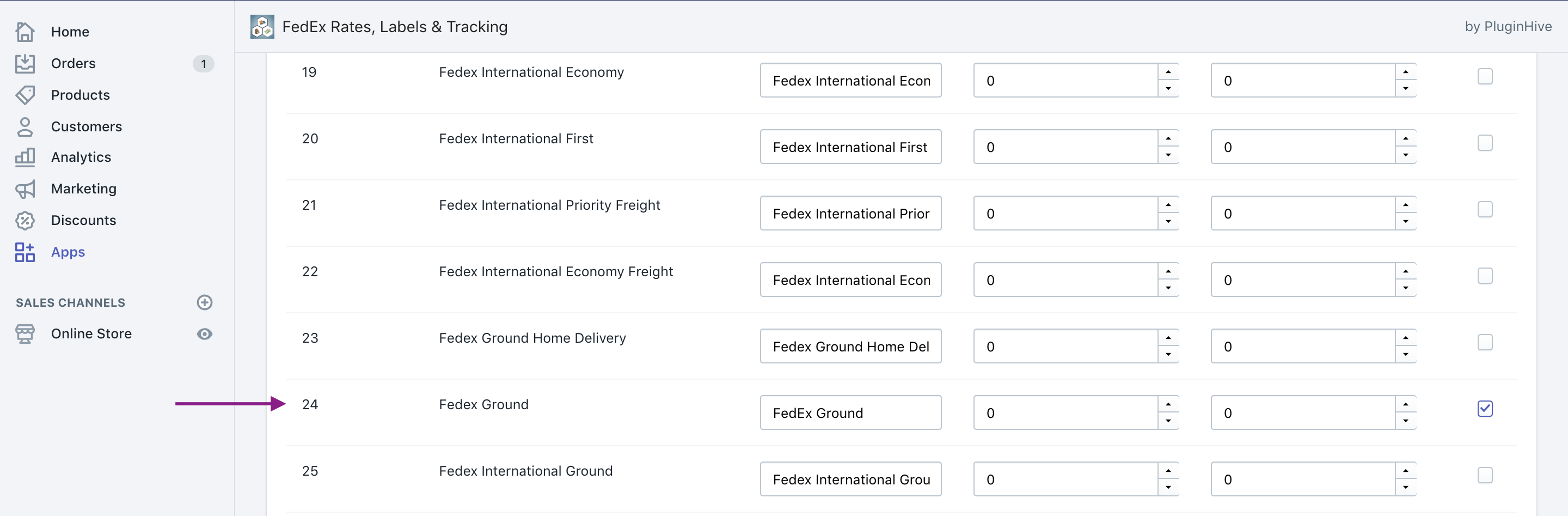Screen dimensions: 1568x516
Task: Open the Home menu item
Action: pos(70,32)
